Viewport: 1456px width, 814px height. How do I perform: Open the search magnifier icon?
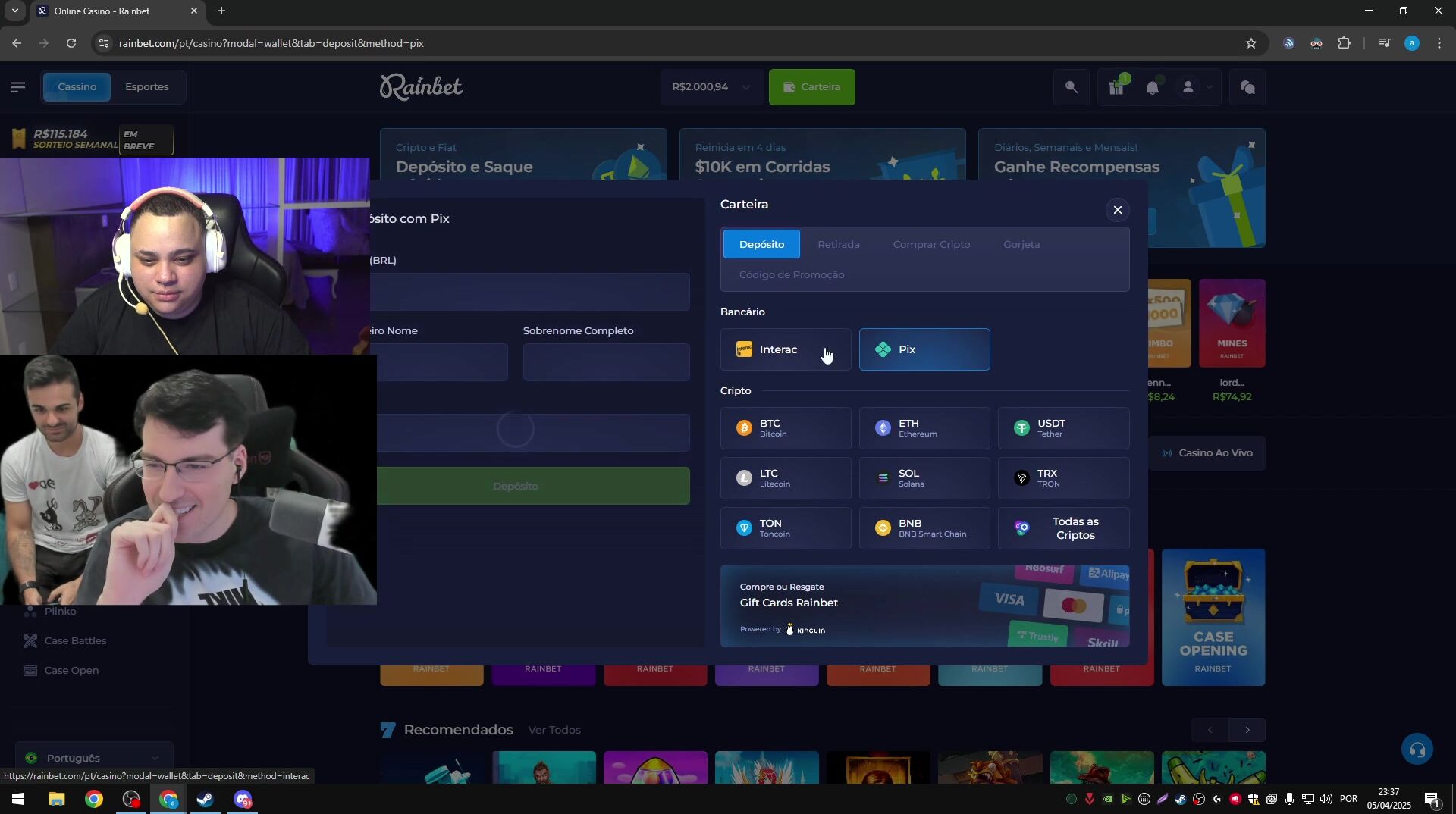point(1072,87)
